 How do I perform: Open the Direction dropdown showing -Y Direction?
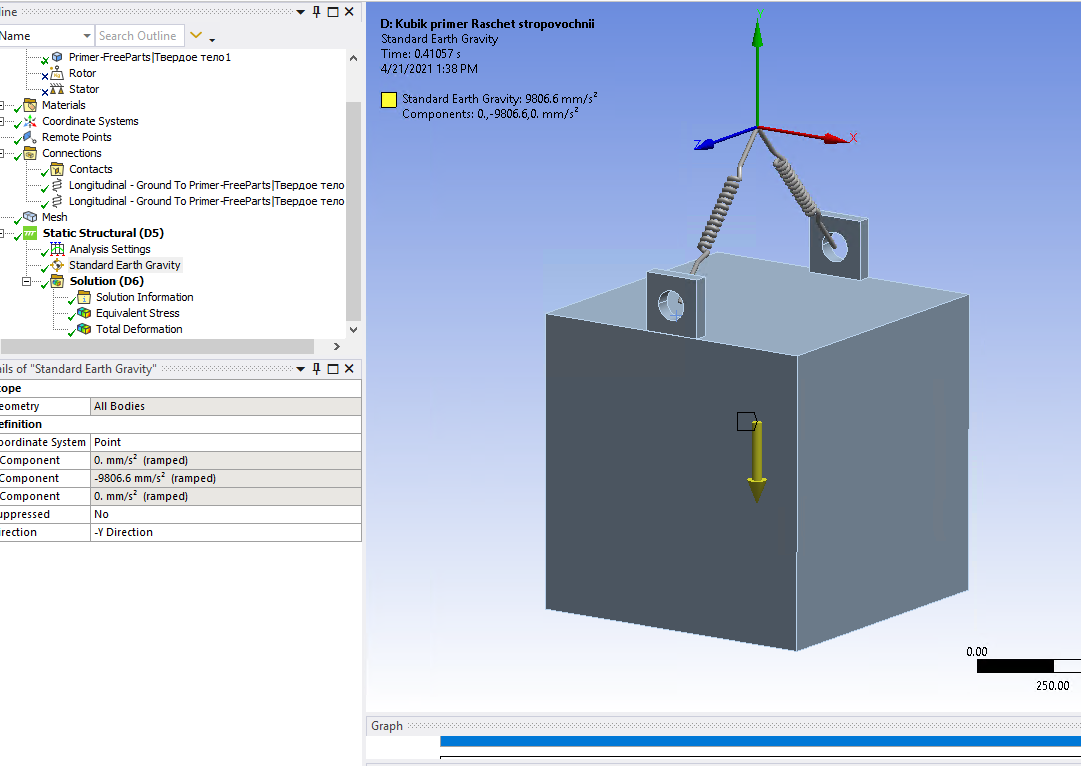click(x=225, y=532)
